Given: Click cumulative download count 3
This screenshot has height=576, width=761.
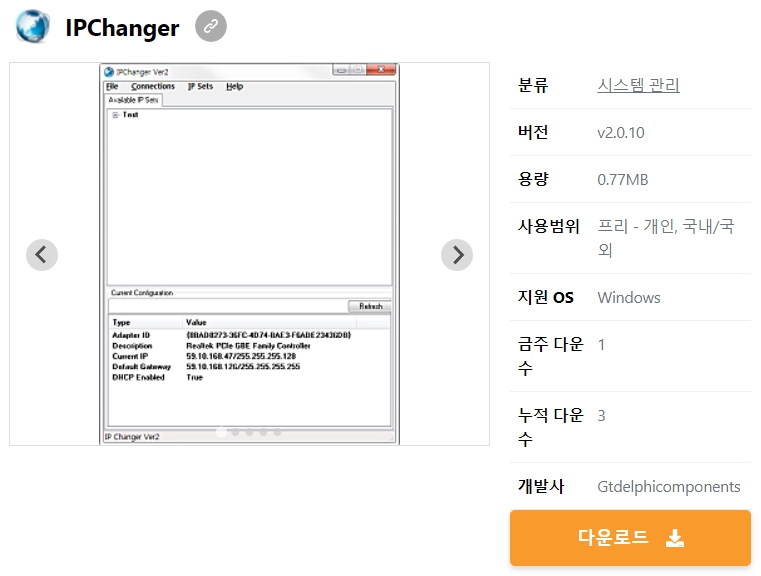Looking at the screenshot, I should pos(601,416).
